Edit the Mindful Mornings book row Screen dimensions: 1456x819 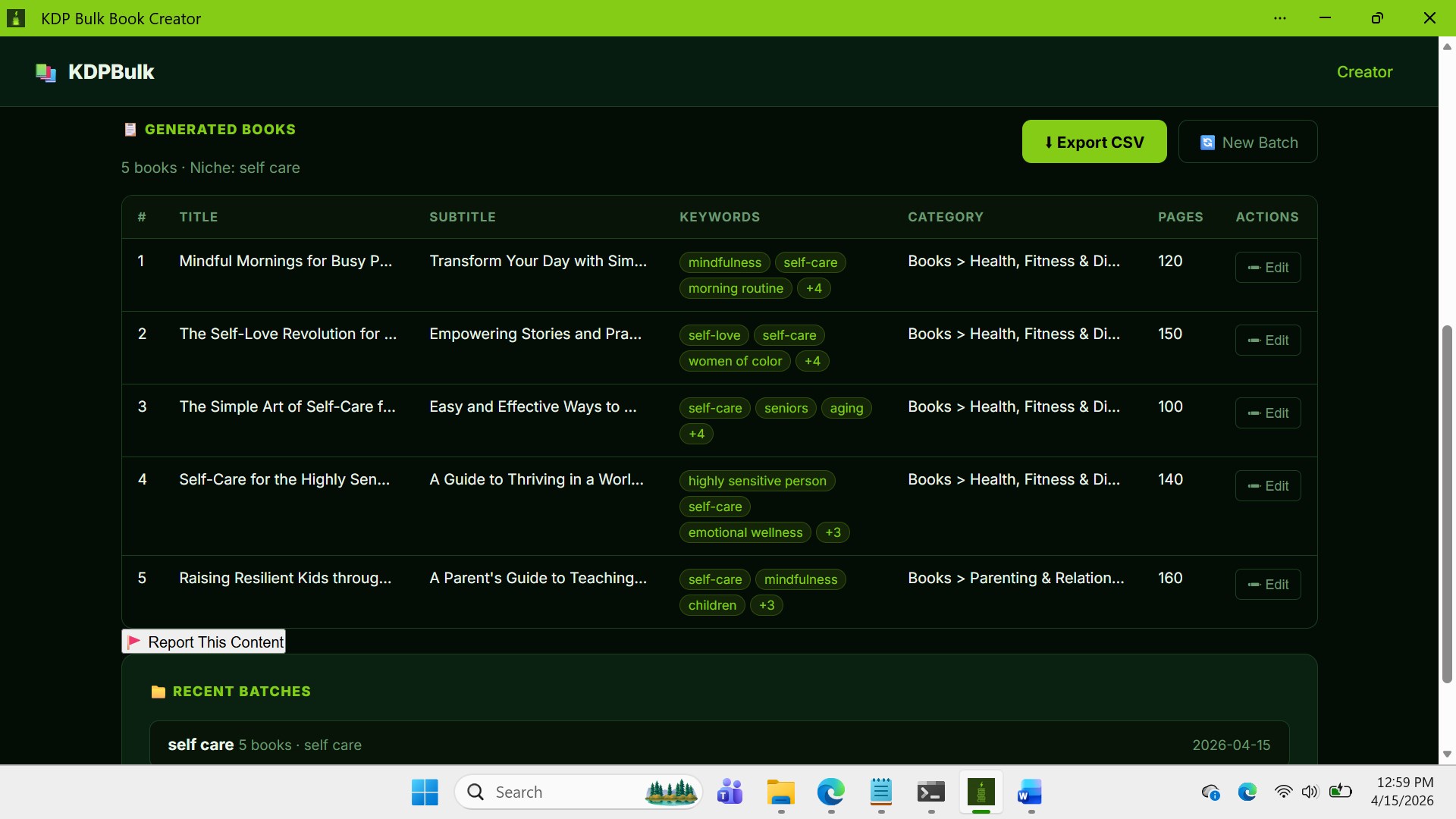(1268, 268)
